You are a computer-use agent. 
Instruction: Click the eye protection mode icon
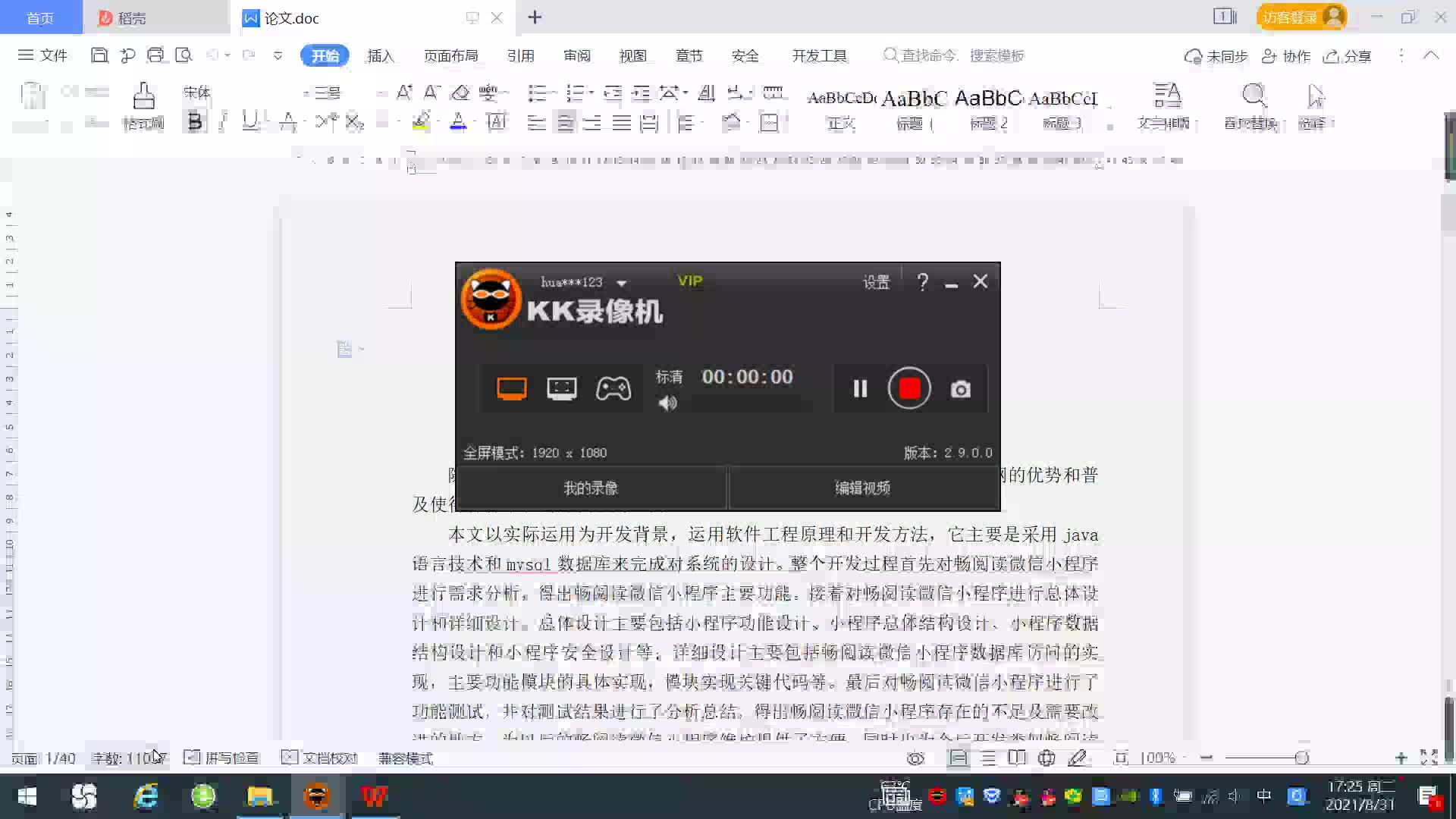[x=915, y=758]
